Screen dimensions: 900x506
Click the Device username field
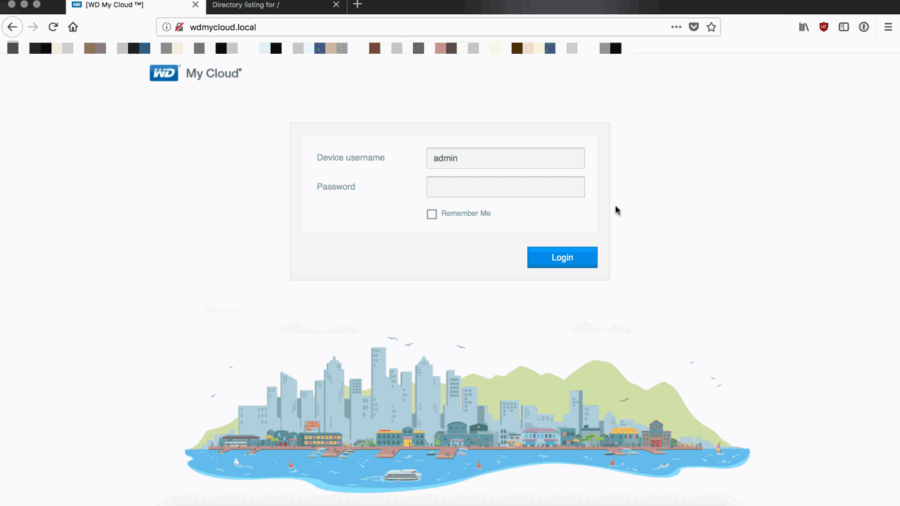[x=505, y=158]
